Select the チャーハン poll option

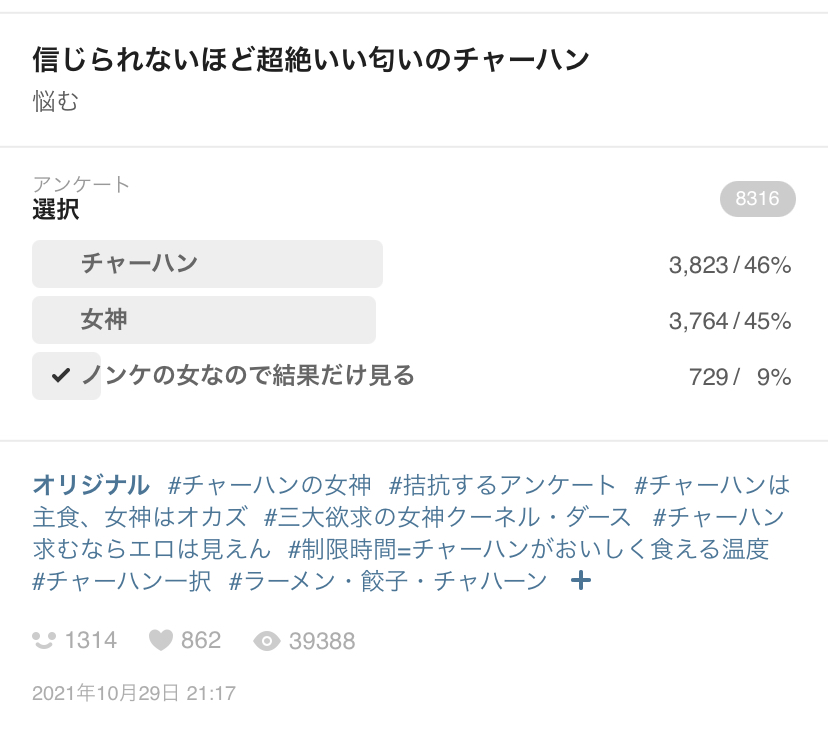click(x=208, y=264)
